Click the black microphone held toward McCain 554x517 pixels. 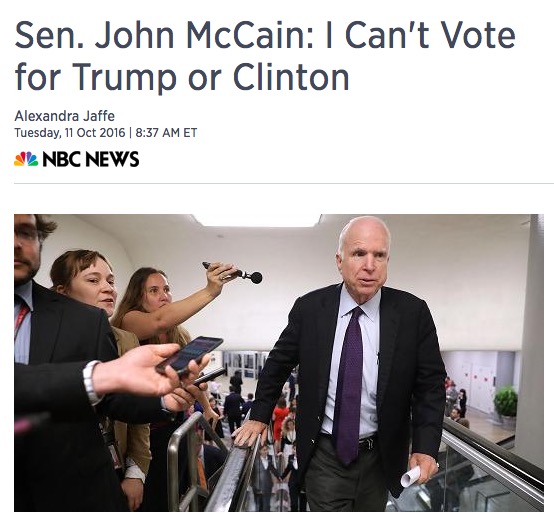click(x=233, y=272)
